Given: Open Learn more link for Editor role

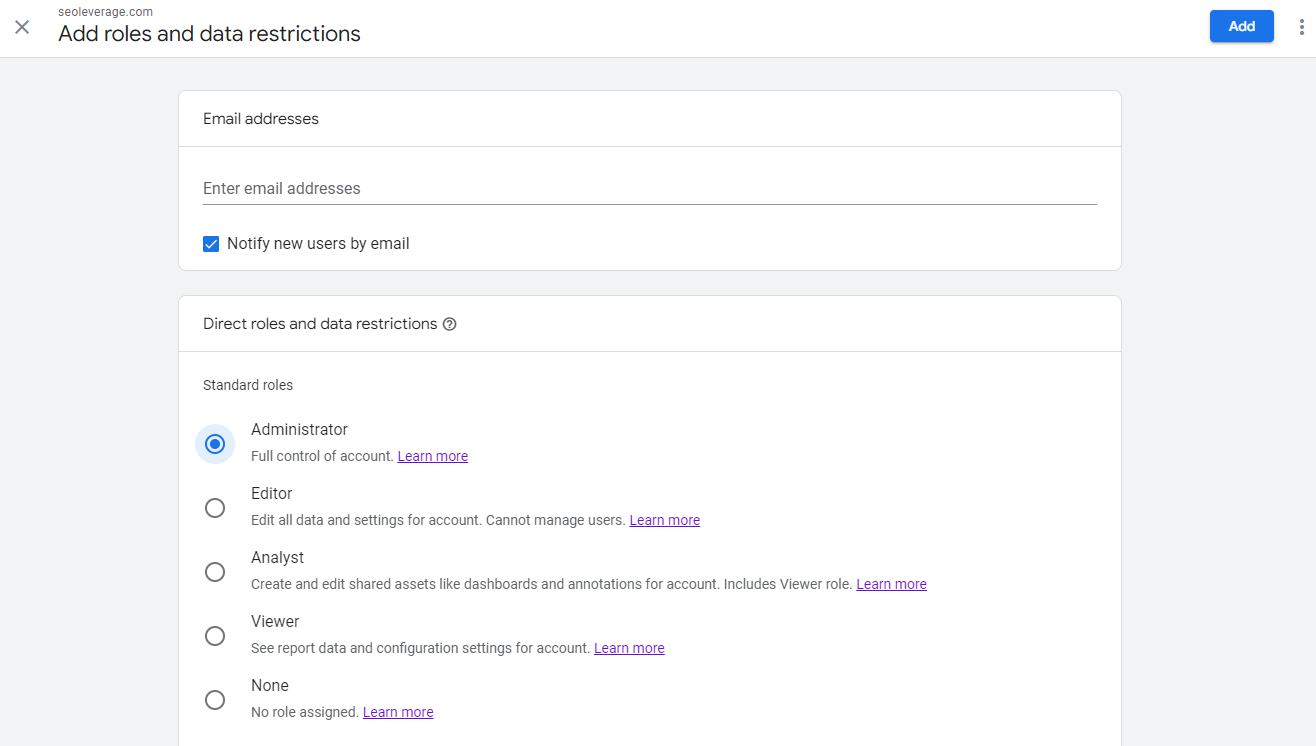Looking at the screenshot, I should tap(665, 520).
